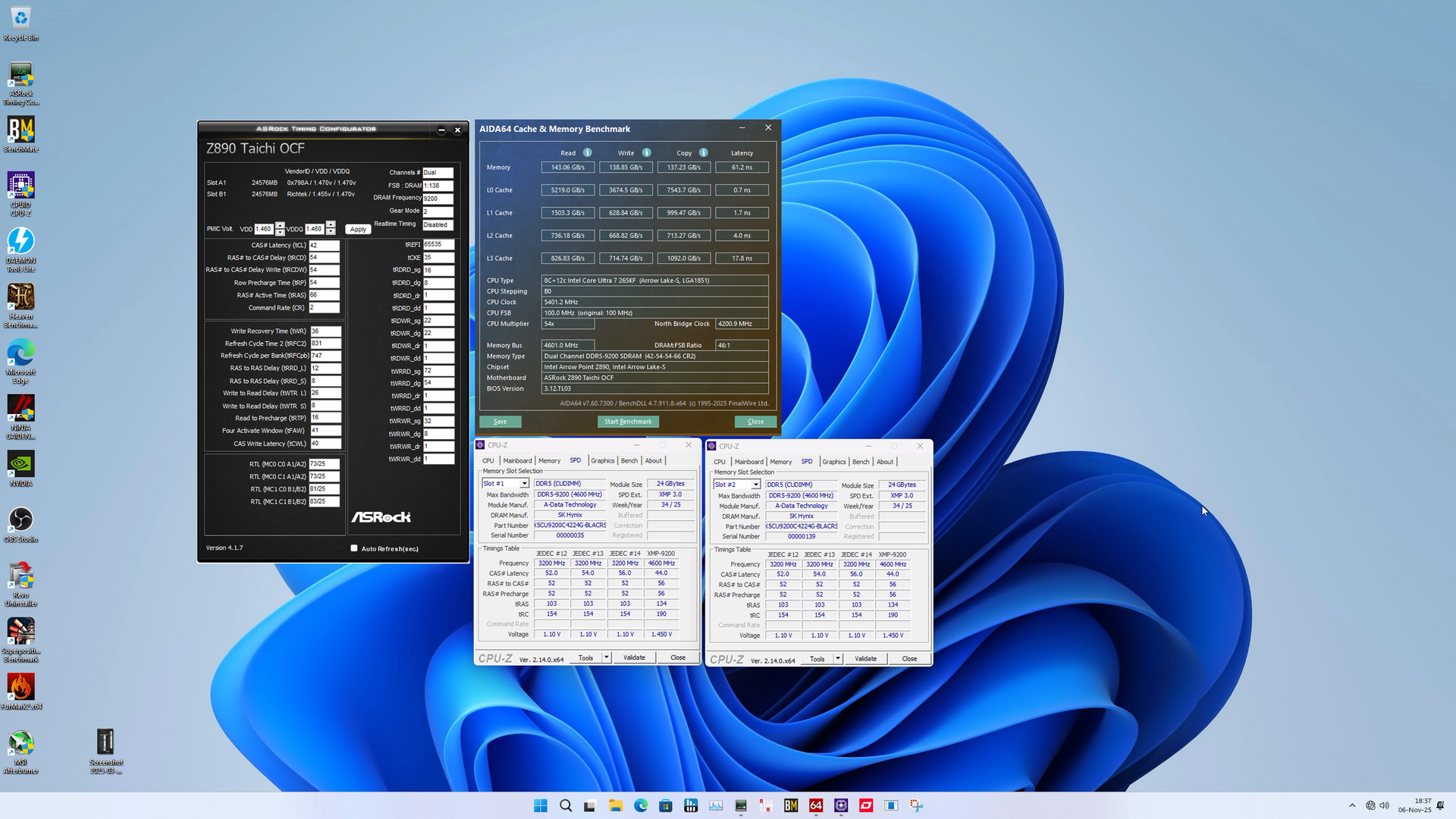Viewport: 1456px width, 819px height.
Task: Increase the PMIC VDD voltage stepper
Action: [x=280, y=225]
